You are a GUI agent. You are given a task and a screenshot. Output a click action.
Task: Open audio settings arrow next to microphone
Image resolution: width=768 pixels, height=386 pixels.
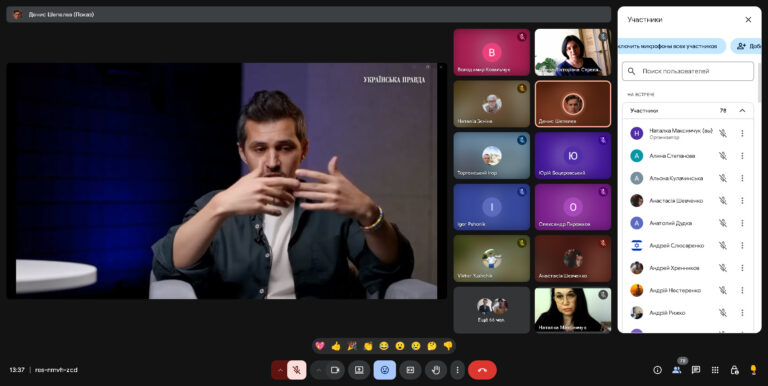click(x=280, y=370)
